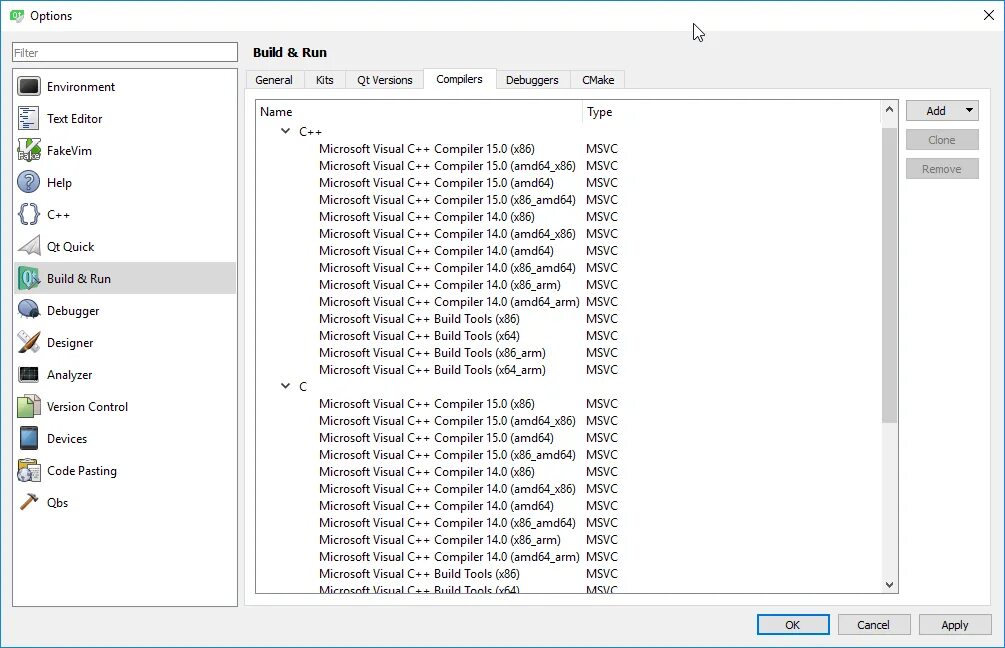Screen dimensions: 1005x648
Task: Select the Designer brush icon
Action: pos(29,342)
